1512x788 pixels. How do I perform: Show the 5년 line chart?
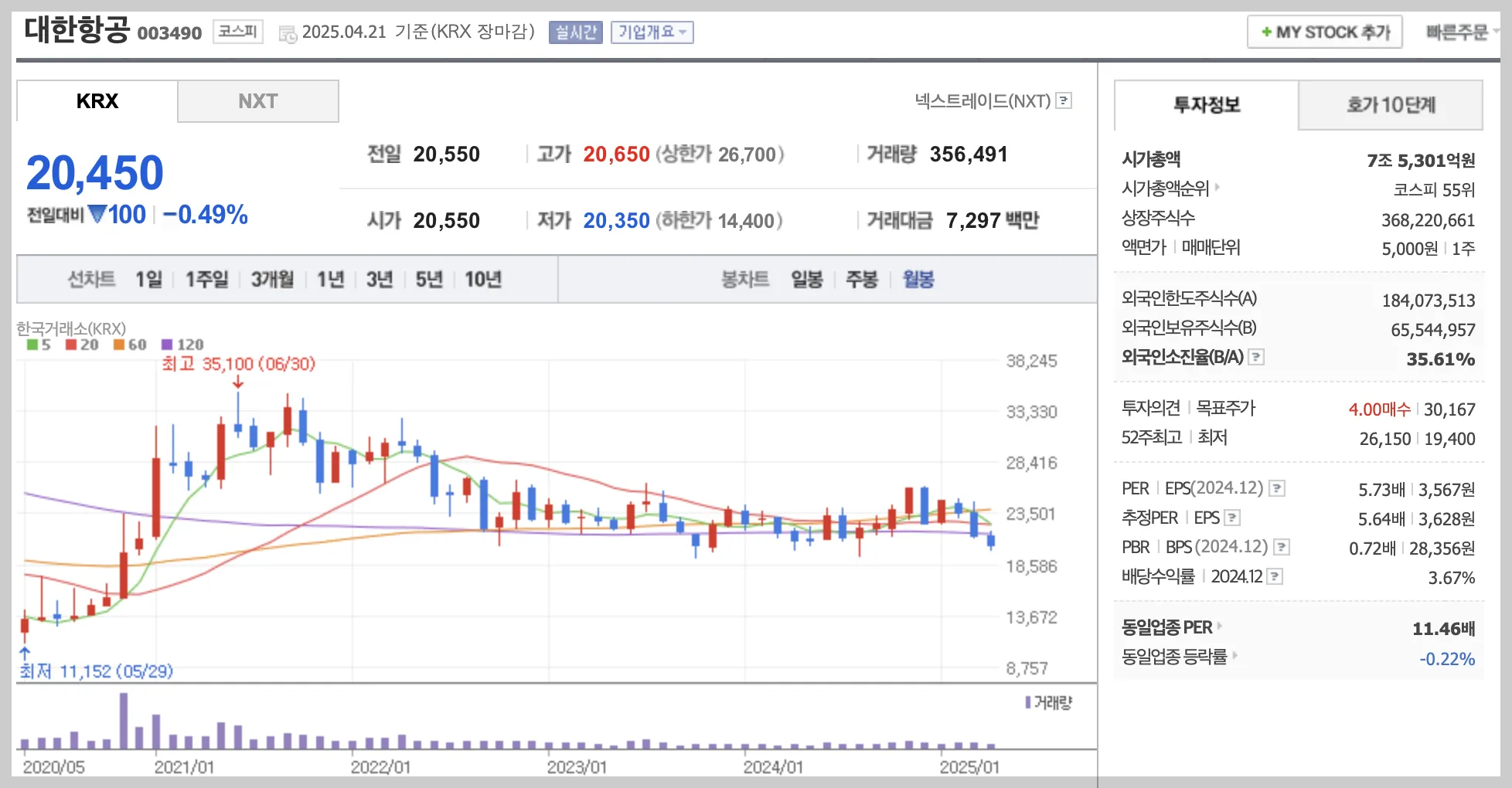pyautogui.click(x=429, y=279)
